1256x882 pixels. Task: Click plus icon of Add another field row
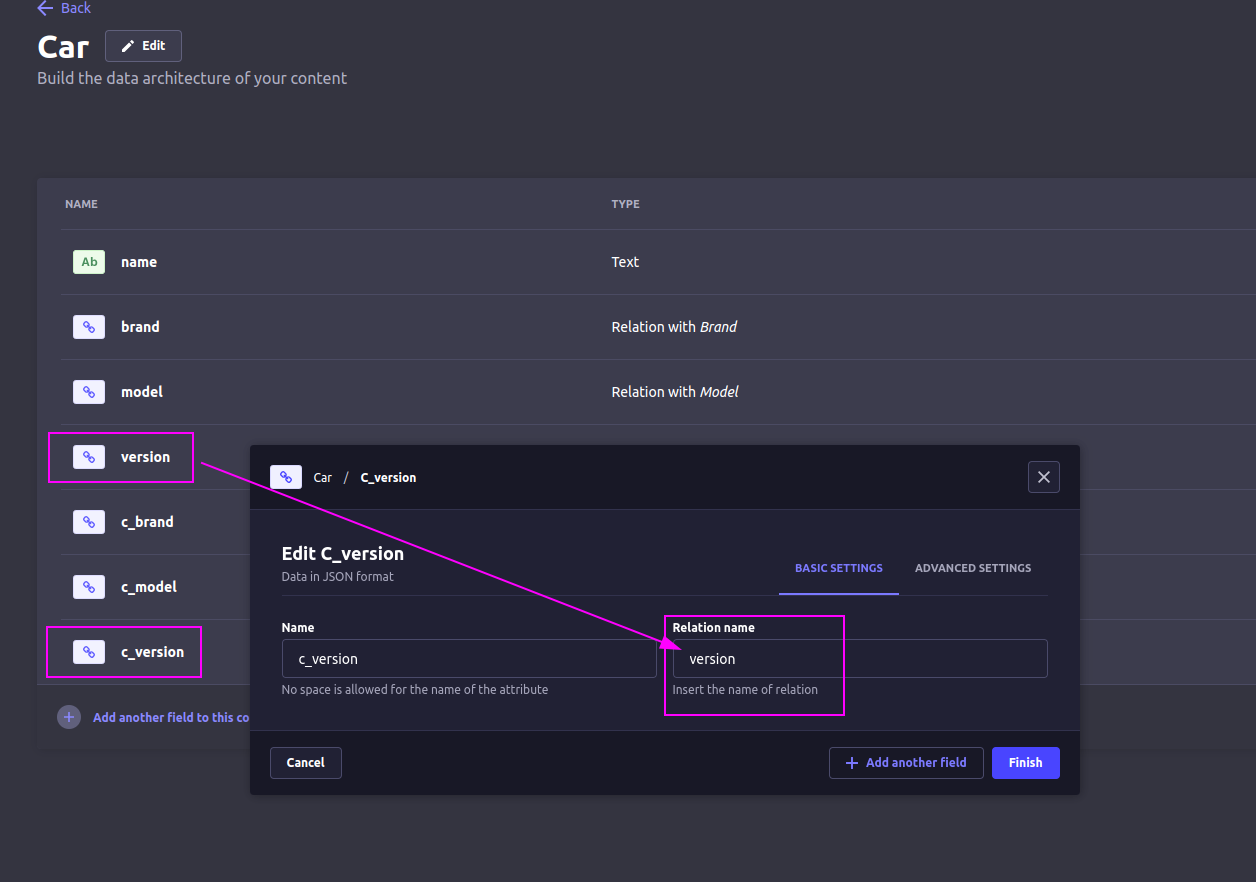click(x=69, y=717)
